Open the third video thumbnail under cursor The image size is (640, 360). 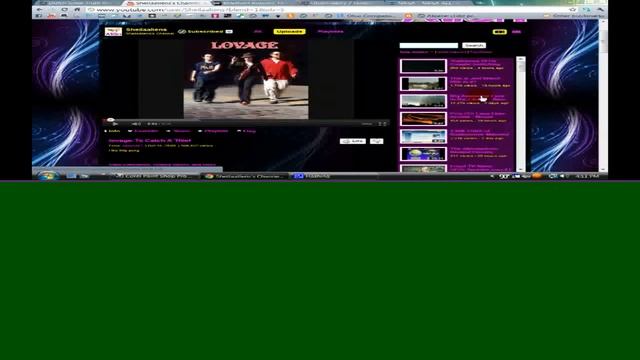pyautogui.click(x=423, y=101)
